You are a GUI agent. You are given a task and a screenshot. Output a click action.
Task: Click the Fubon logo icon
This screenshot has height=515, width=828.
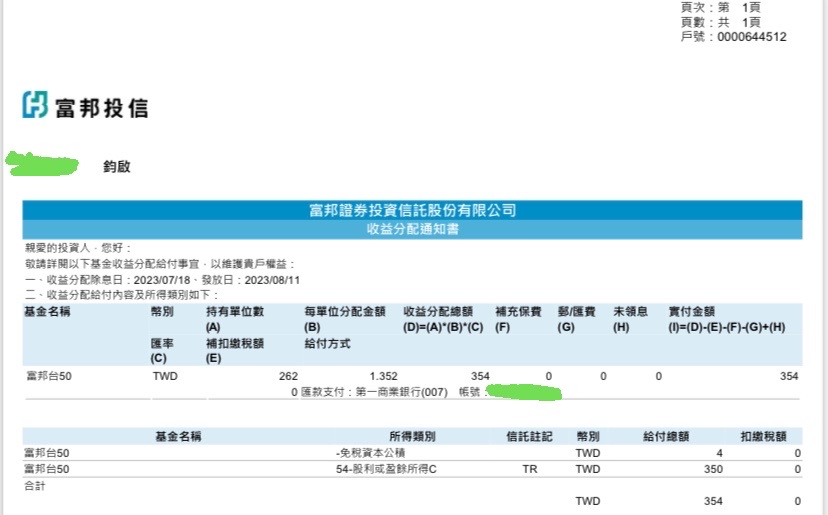click(35, 105)
